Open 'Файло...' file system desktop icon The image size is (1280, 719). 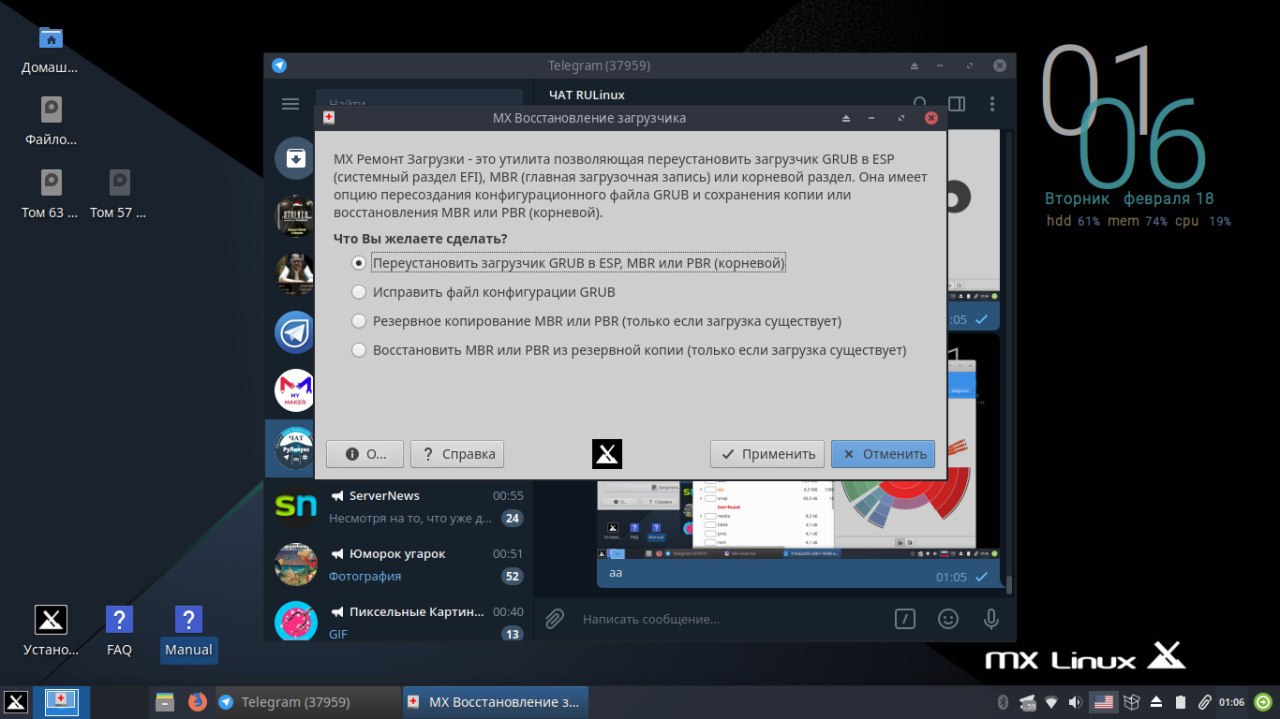[x=50, y=121]
